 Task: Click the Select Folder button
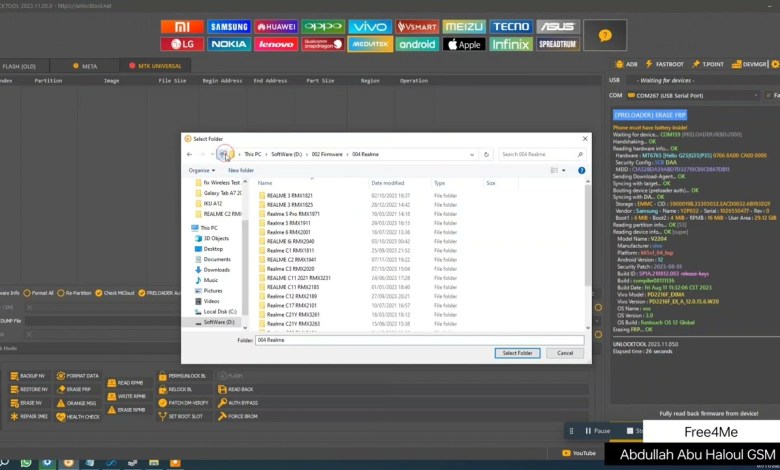pyautogui.click(x=517, y=352)
